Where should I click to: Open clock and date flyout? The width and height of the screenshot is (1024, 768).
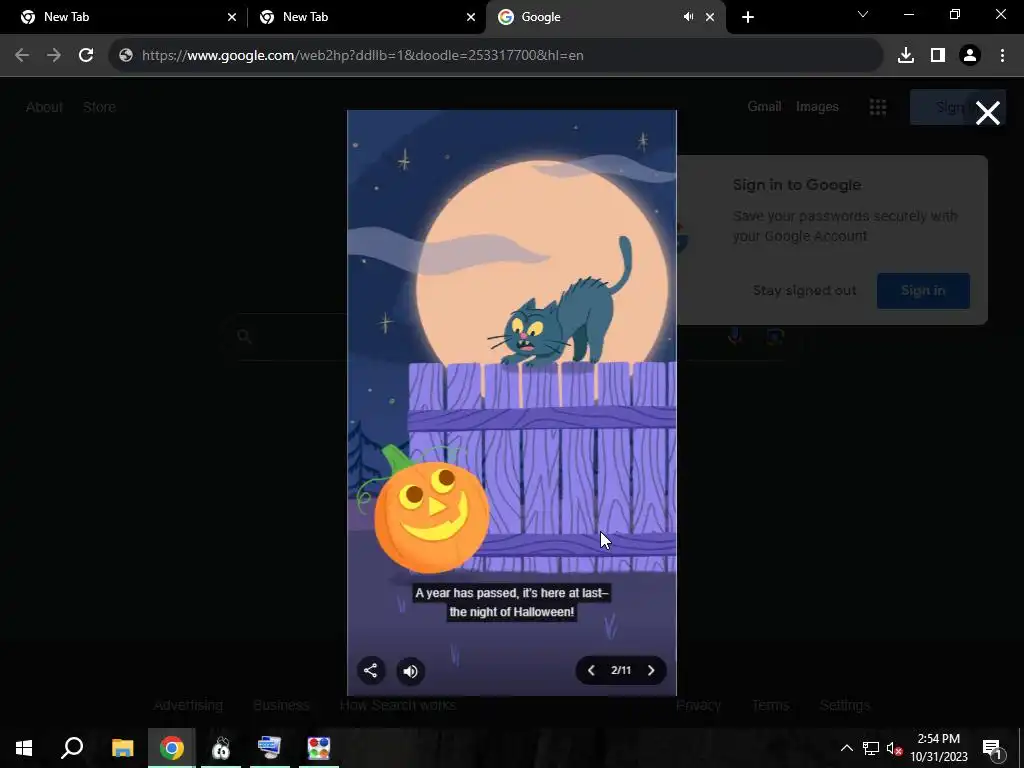pyautogui.click(x=939, y=748)
